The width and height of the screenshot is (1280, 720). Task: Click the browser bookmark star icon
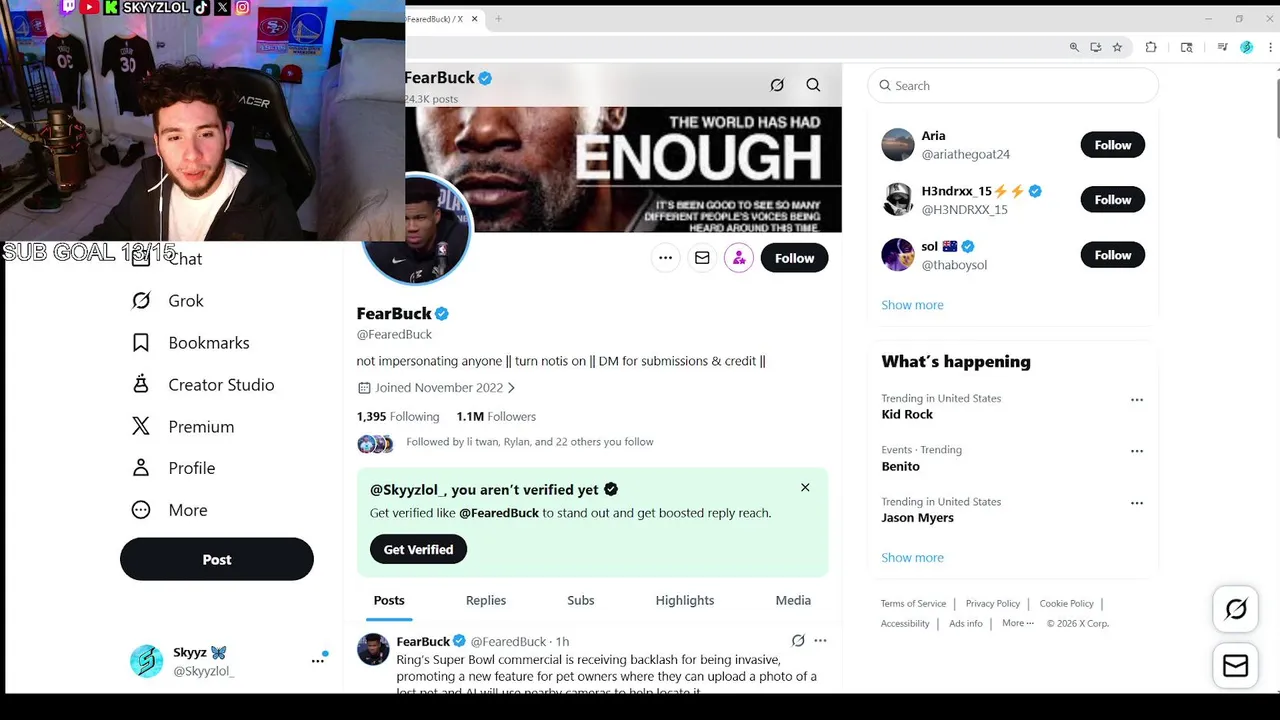tap(1117, 47)
